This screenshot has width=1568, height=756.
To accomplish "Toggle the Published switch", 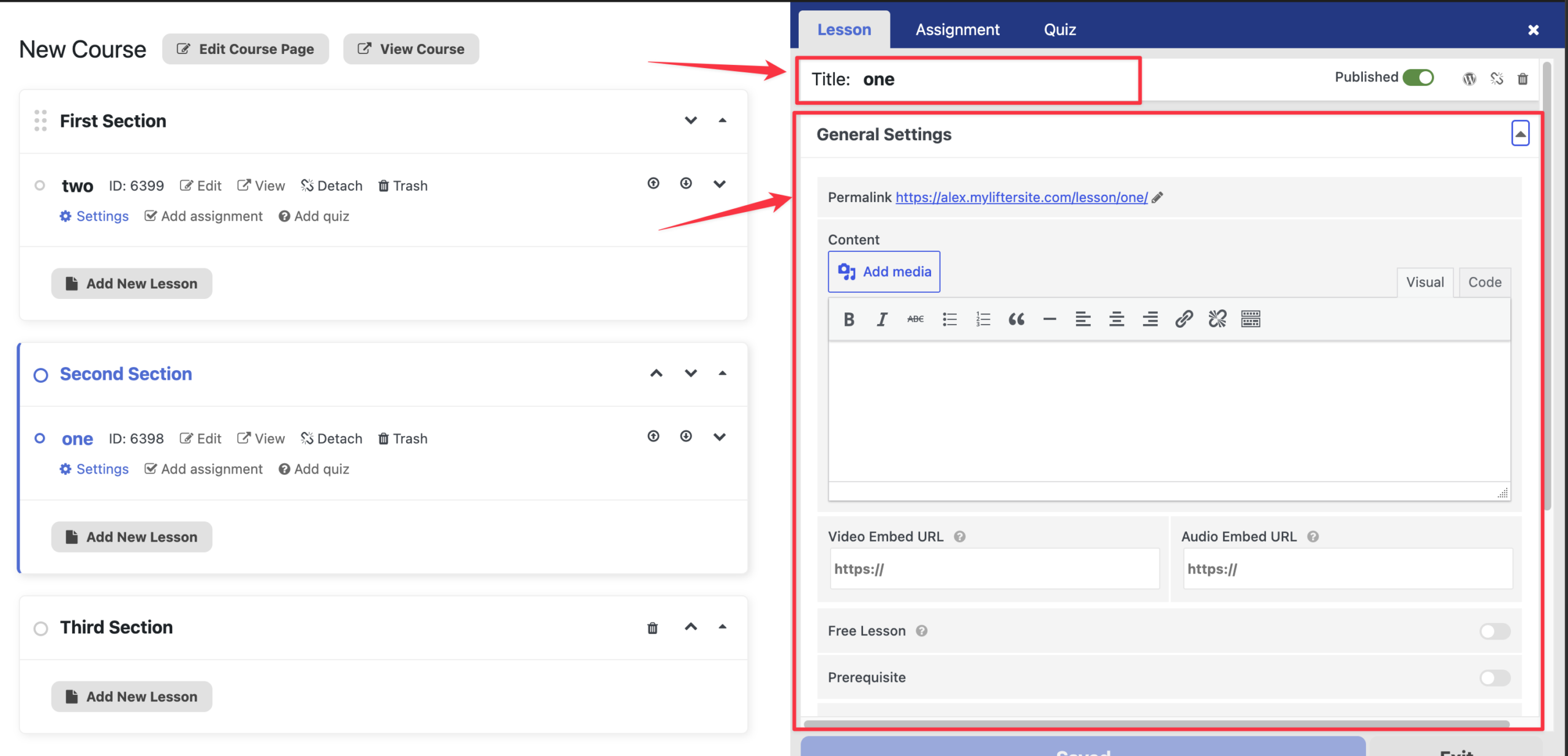I will click(1418, 78).
